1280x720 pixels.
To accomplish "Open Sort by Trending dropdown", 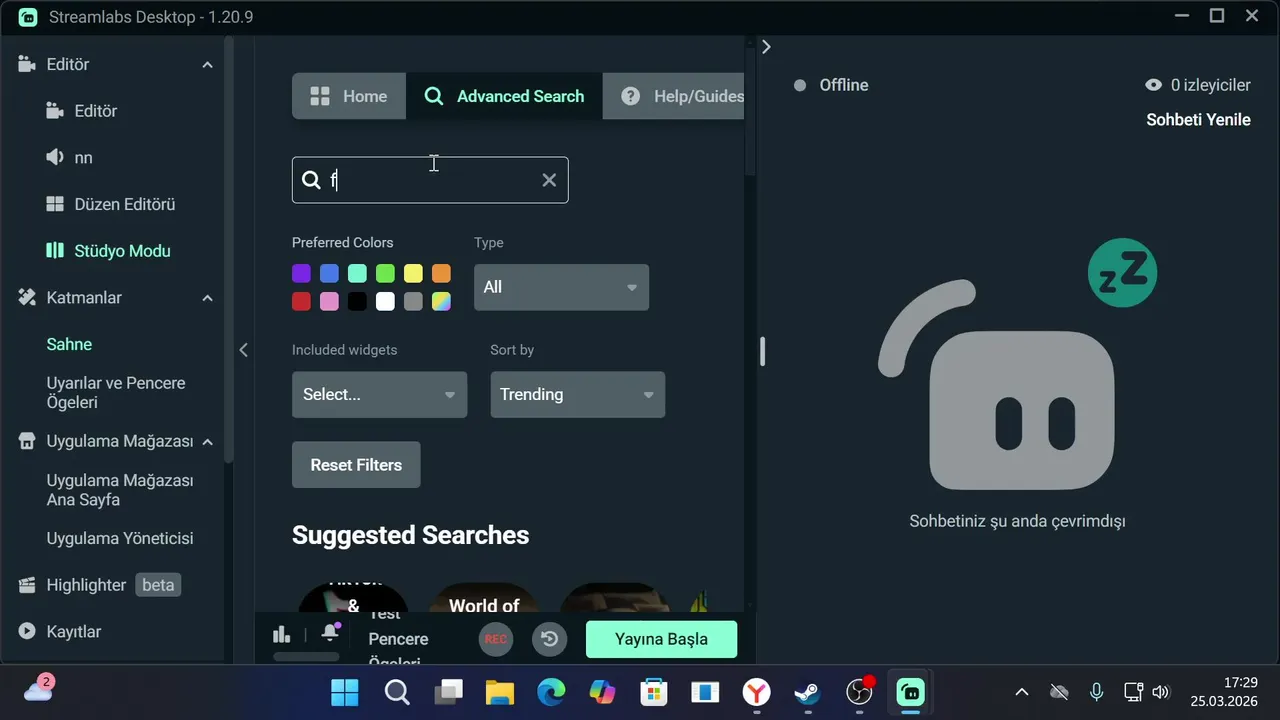I will [x=577, y=394].
